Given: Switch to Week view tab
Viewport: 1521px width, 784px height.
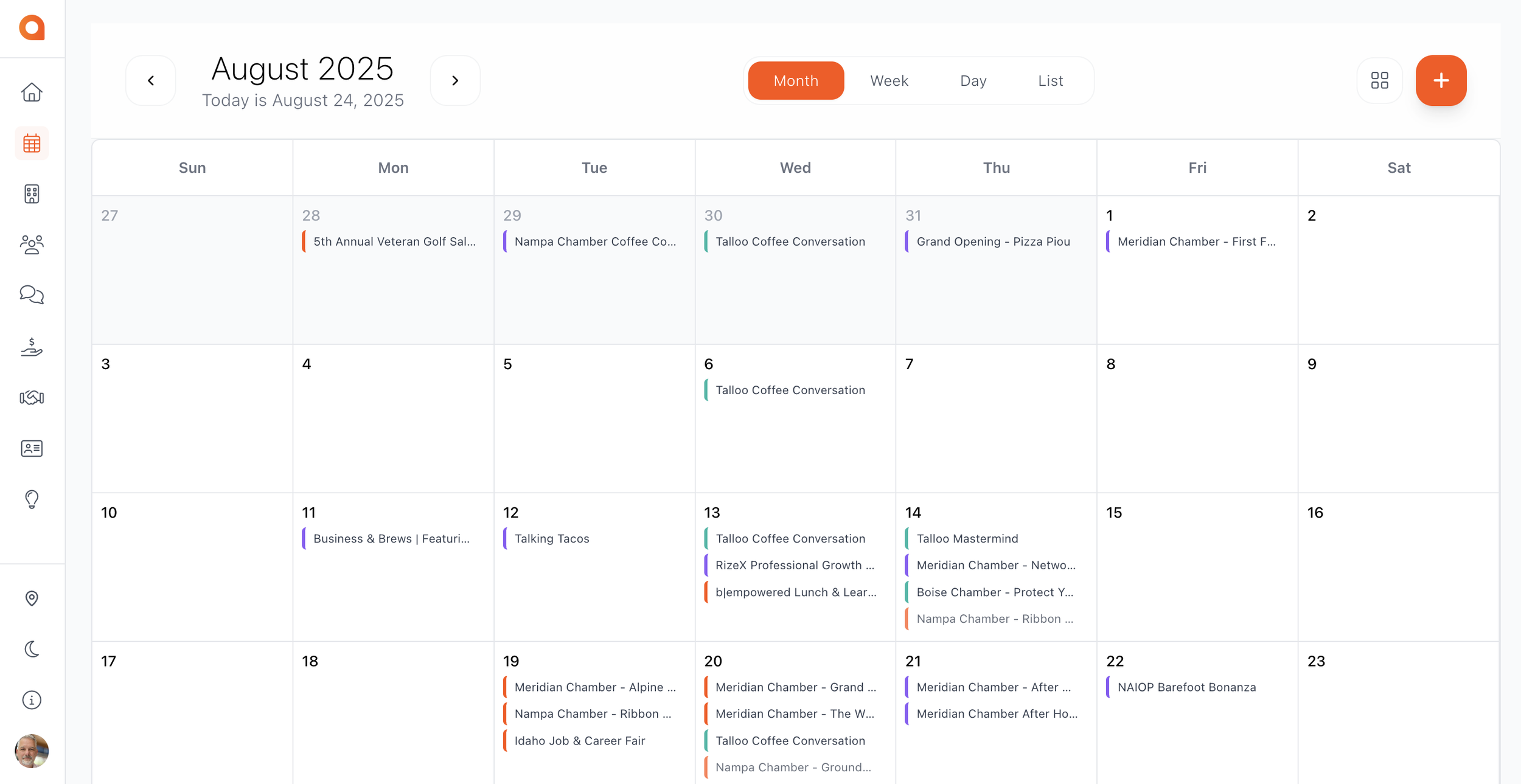Looking at the screenshot, I should click(x=889, y=80).
